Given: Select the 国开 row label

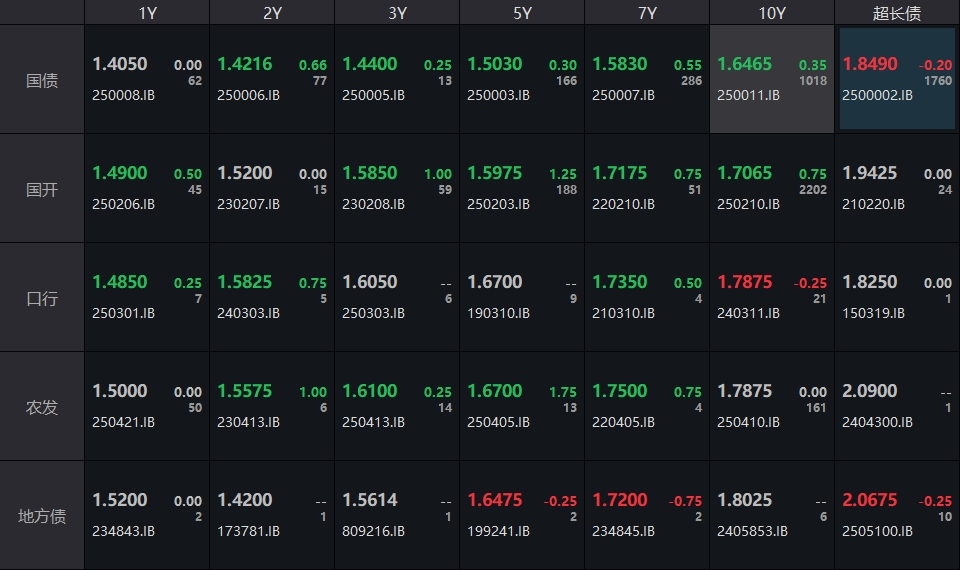Looking at the screenshot, I should pos(42,189).
